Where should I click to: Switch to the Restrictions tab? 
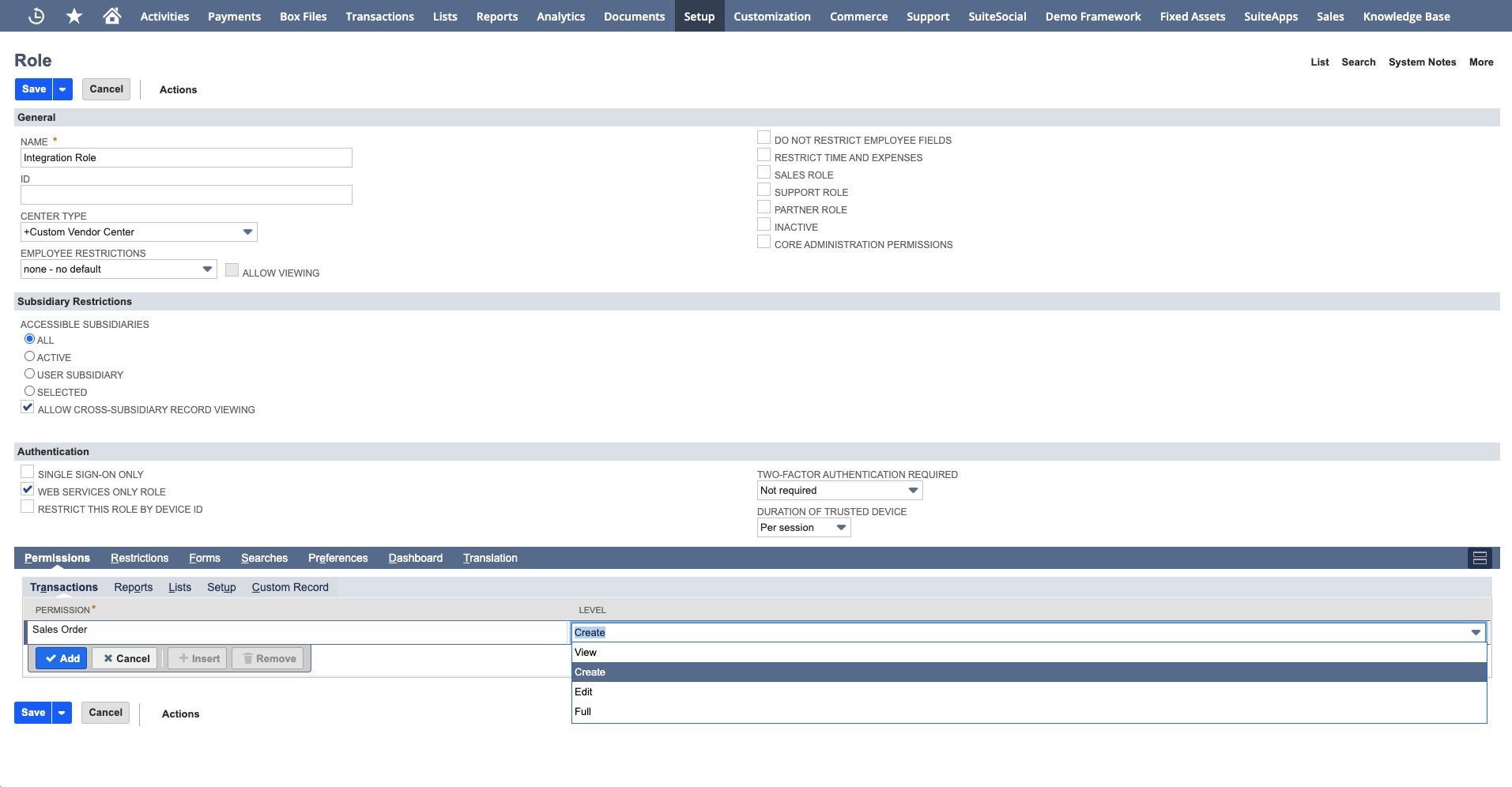[139, 557]
